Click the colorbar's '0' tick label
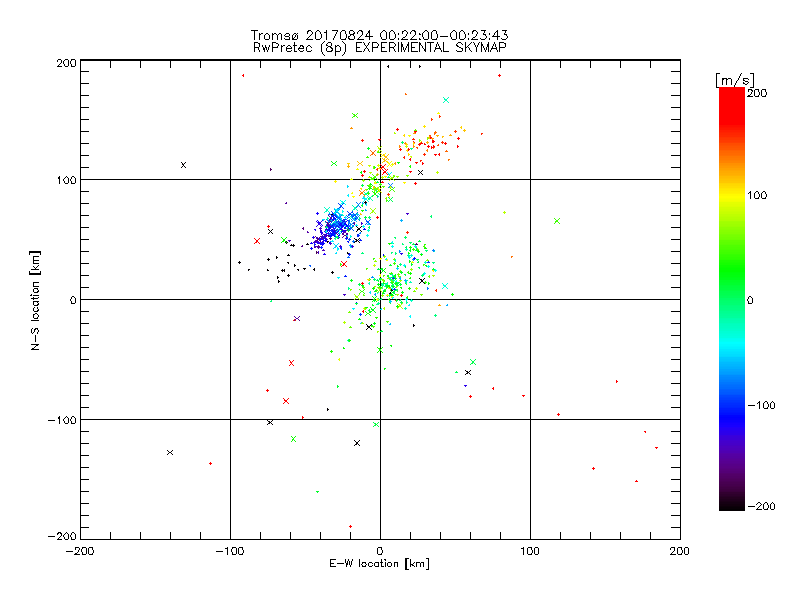This screenshot has height=600, width=800. (x=750, y=300)
